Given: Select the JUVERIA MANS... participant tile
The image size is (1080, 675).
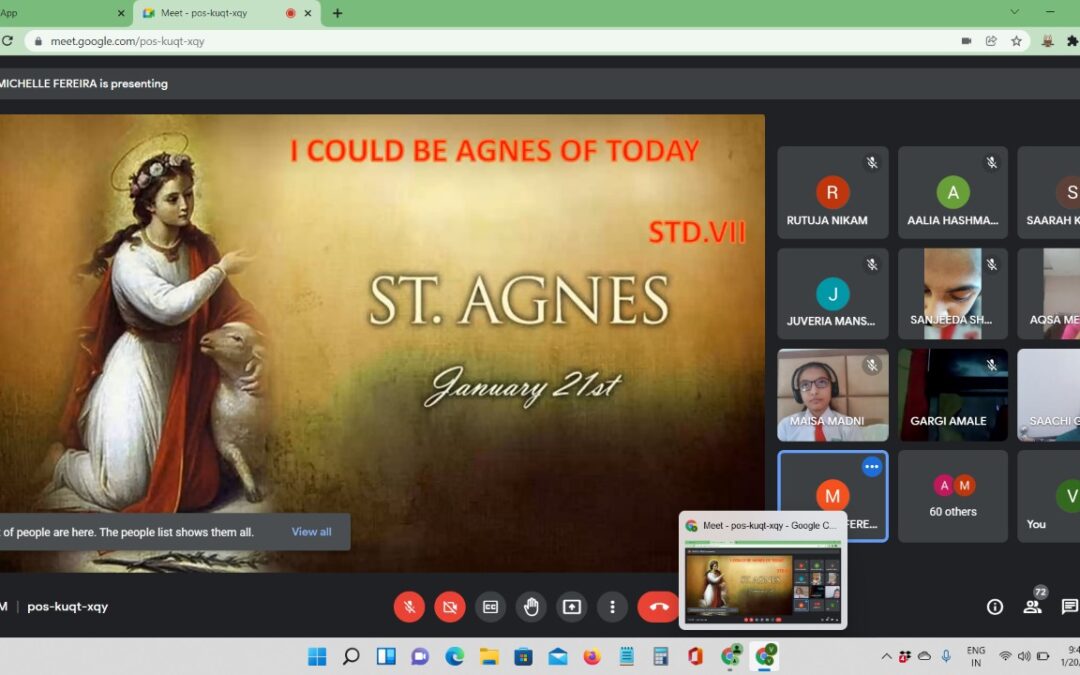Looking at the screenshot, I should pos(833,294).
